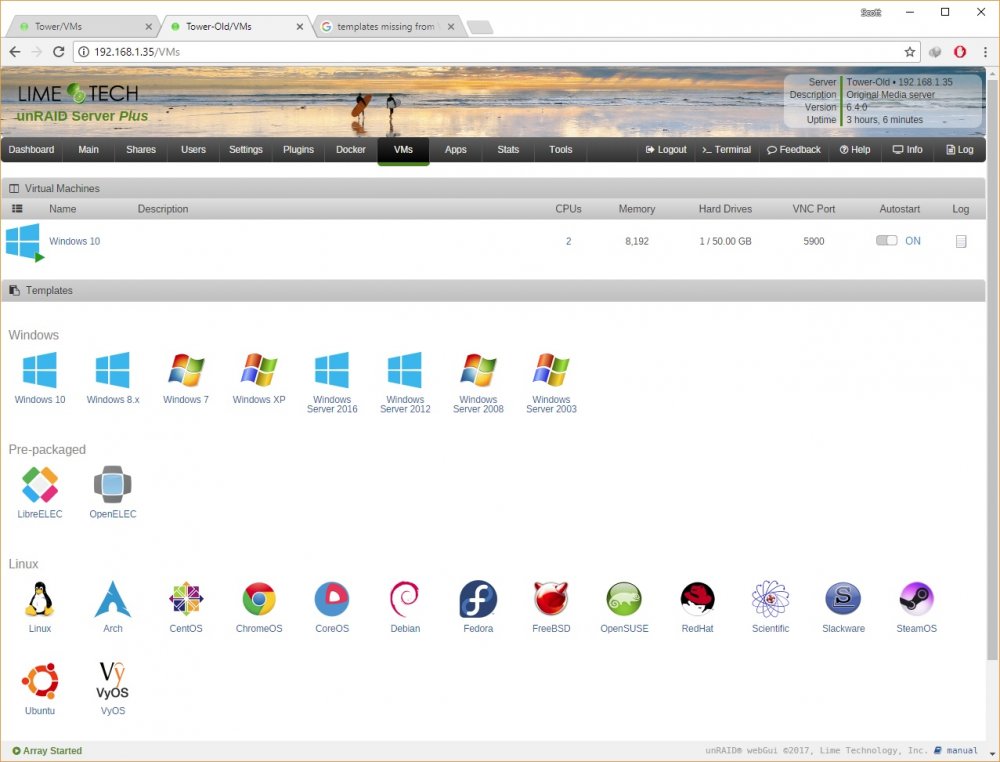Viewport: 1000px width, 762px height.
Task: Pick the Scientific Linux template icon
Action: pyautogui.click(x=770, y=599)
